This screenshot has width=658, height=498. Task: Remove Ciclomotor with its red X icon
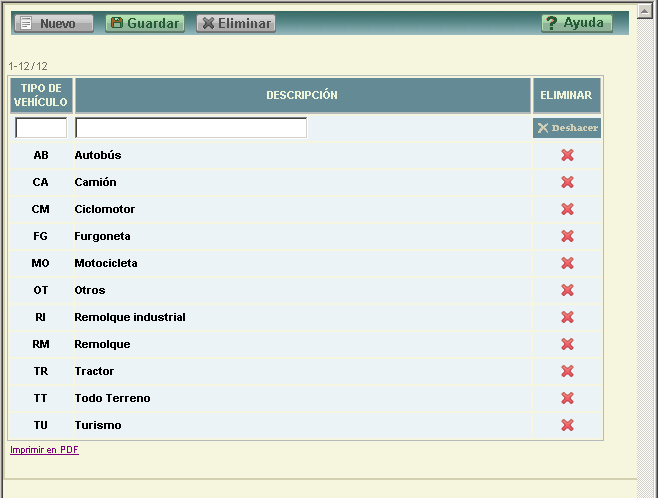point(567,209)
